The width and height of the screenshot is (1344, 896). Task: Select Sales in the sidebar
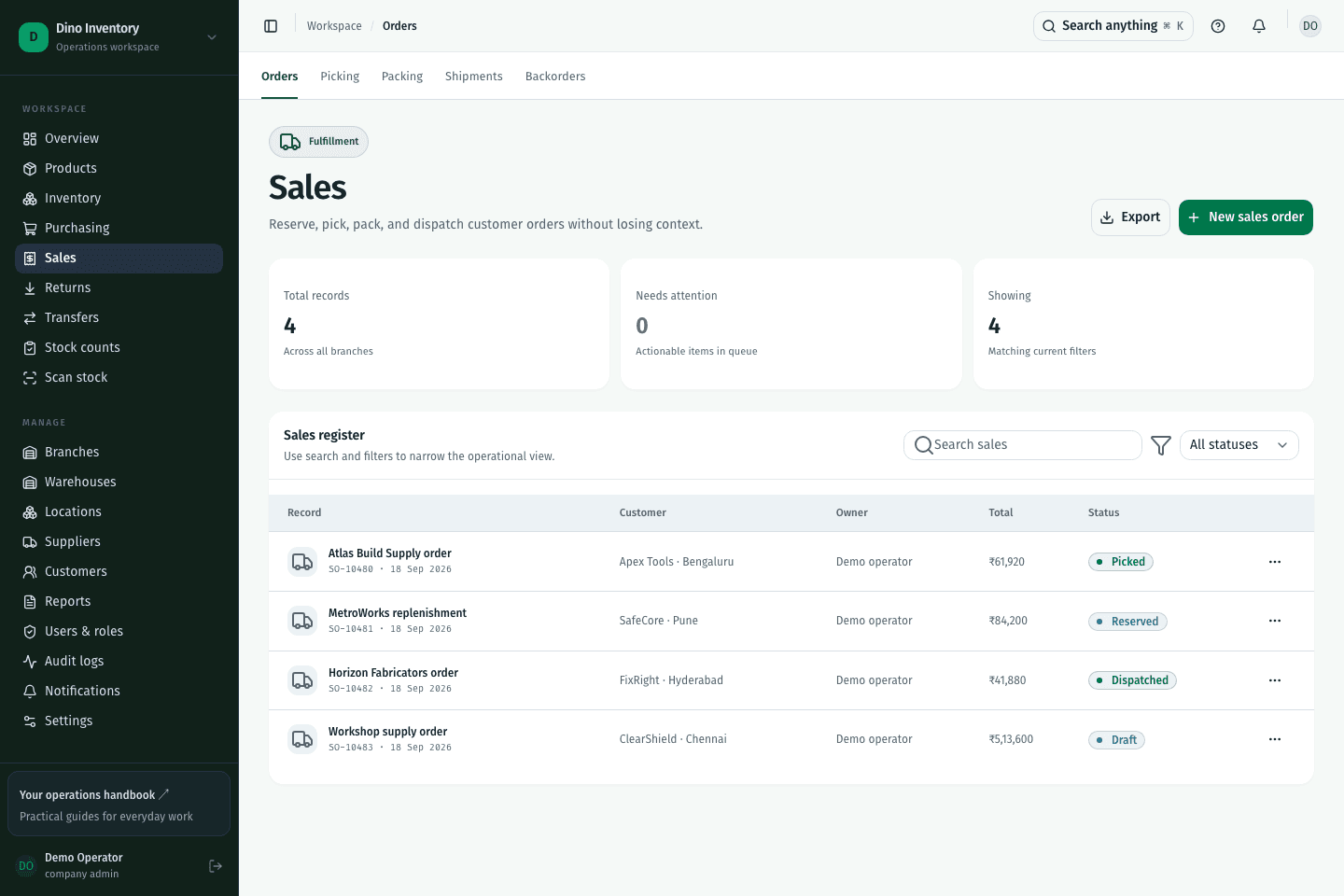point(119,259)
